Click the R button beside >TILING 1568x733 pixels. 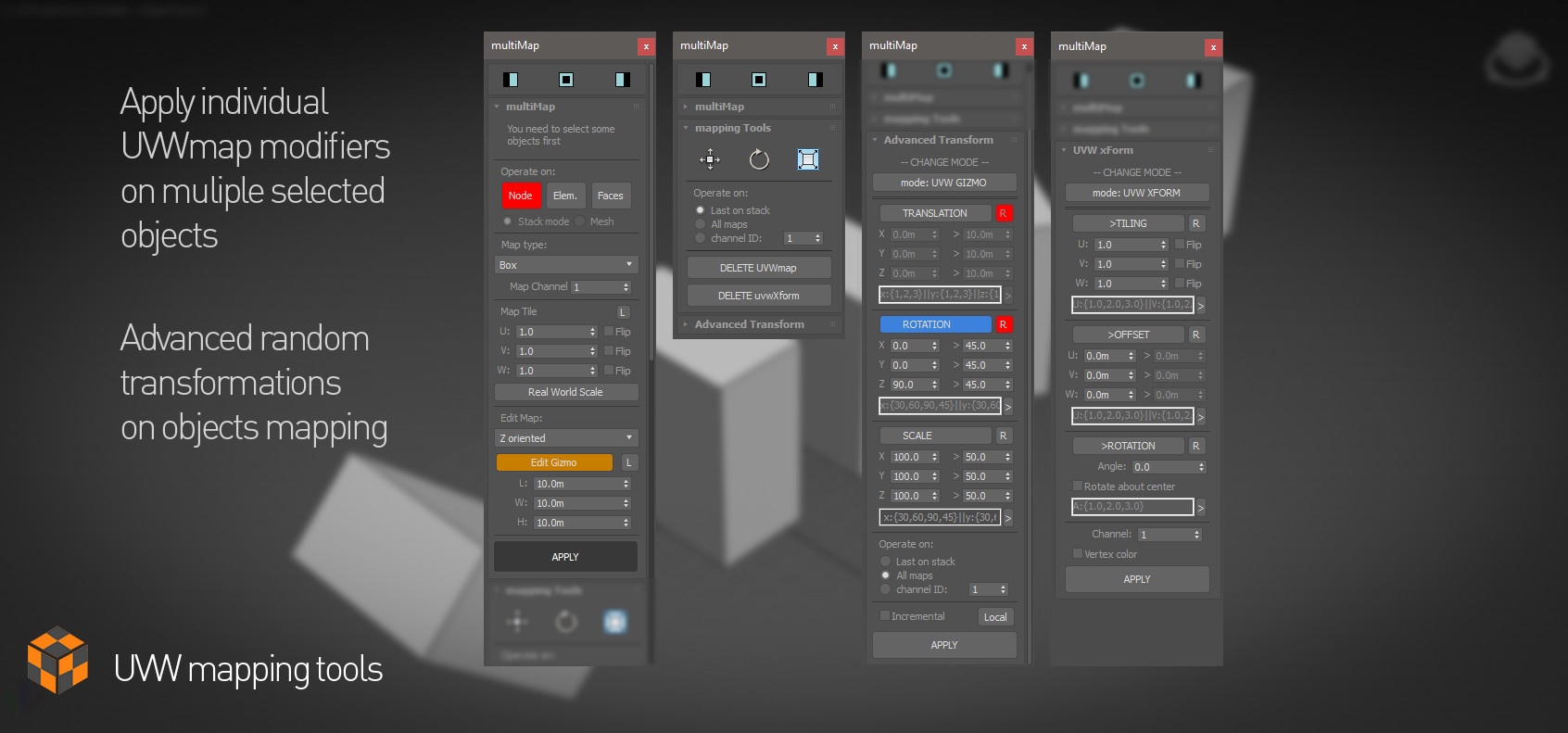[x=1195, y=223]
